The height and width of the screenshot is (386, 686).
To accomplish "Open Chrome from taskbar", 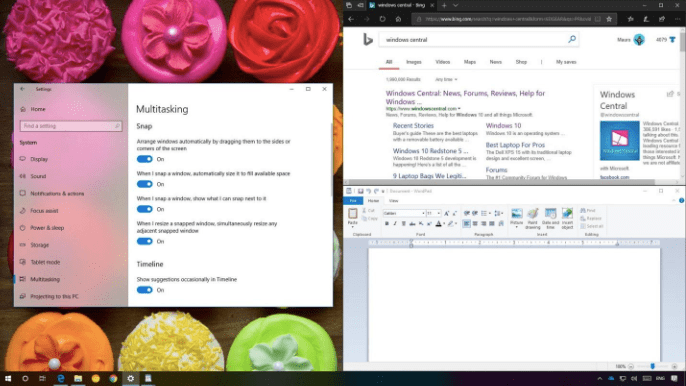I will coord(113,378).
